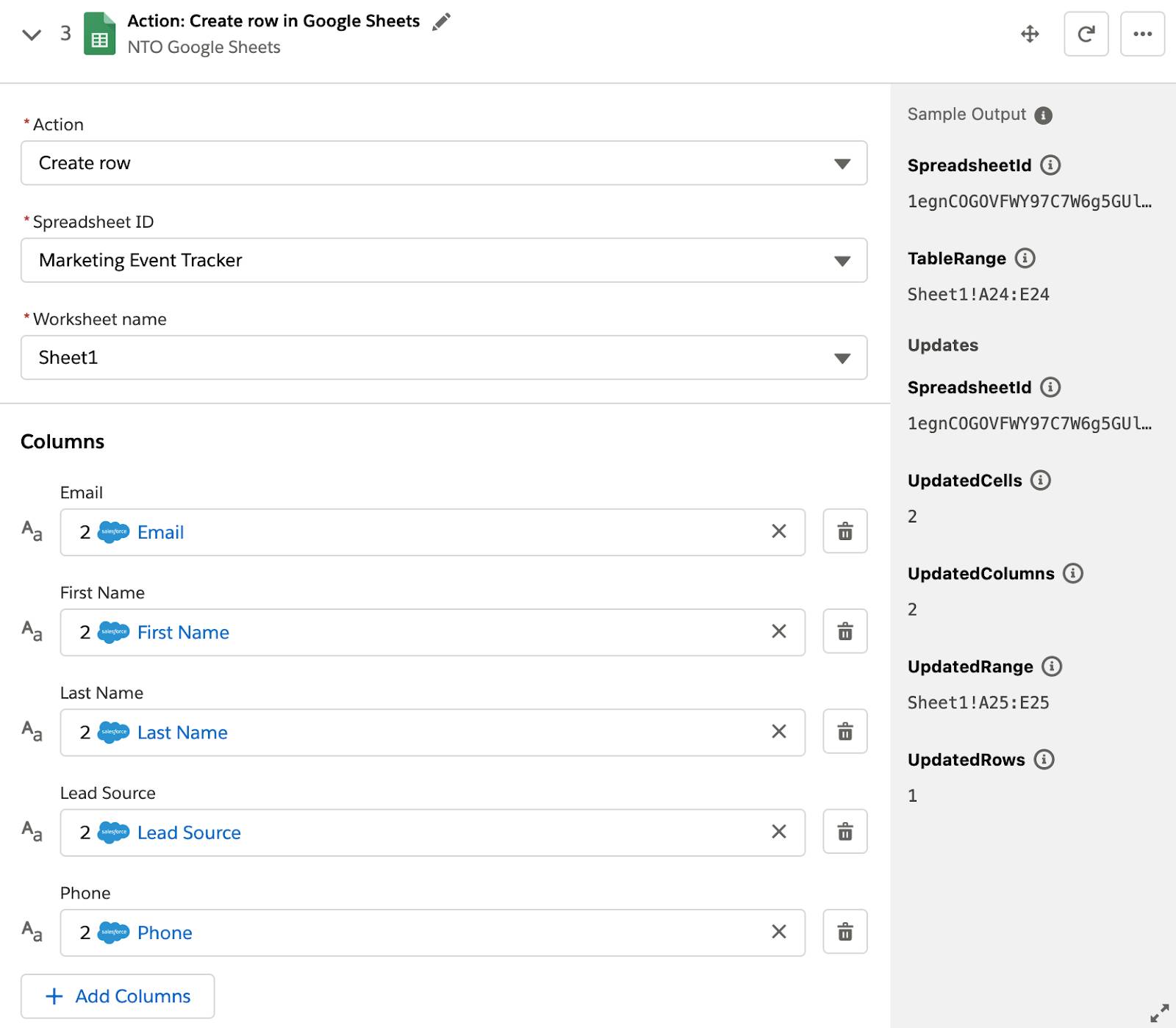Click the Sheet1!A25:E25 UpdatedRange value
This screenshot has width=1176, height=1028.
tap(978, 702)
